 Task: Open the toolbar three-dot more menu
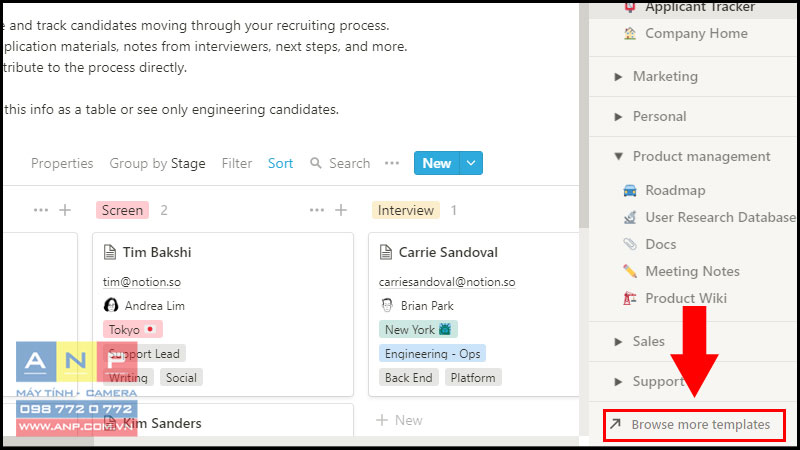392,163
